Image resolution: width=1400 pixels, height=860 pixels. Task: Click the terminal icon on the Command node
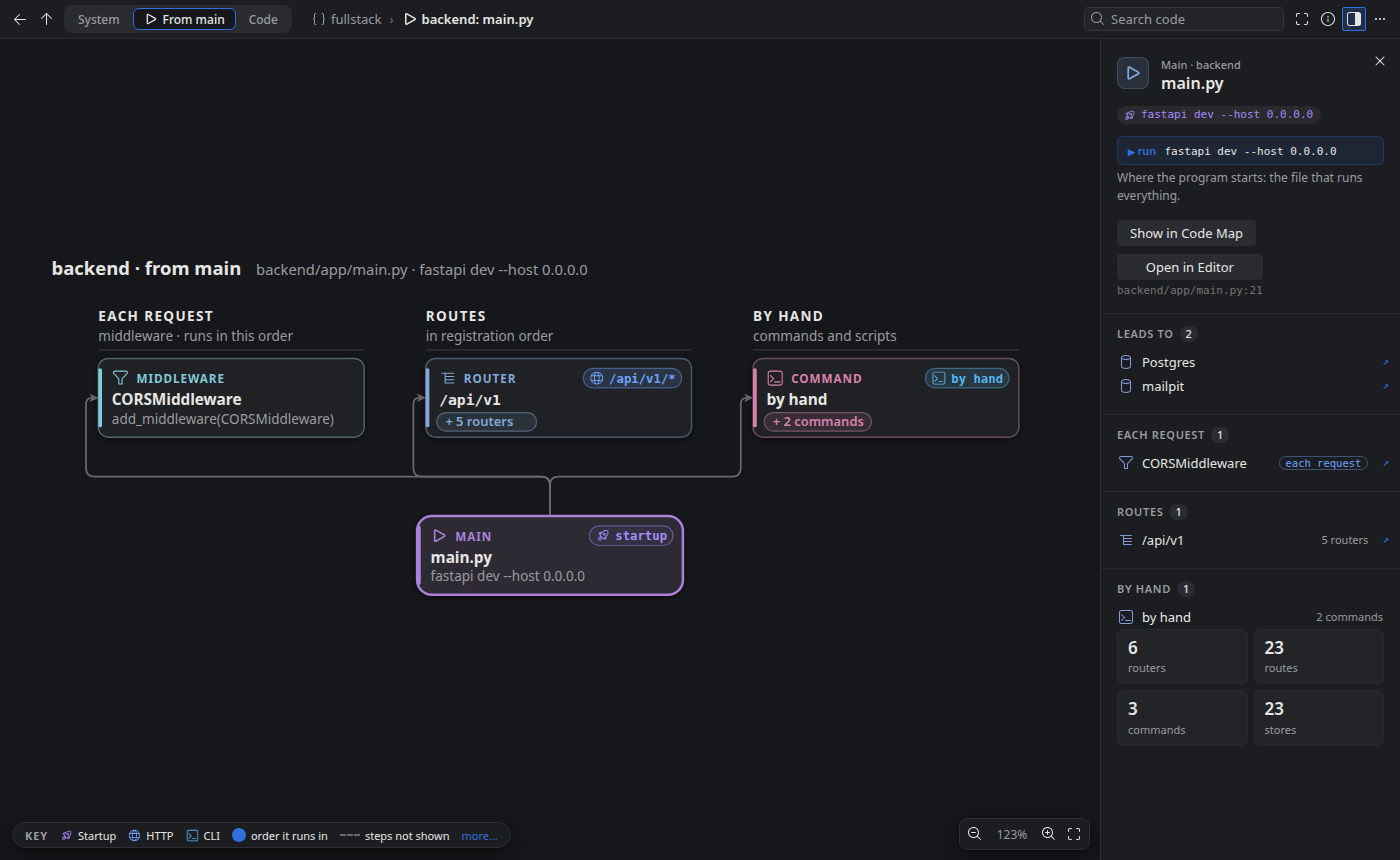point(775,378)
